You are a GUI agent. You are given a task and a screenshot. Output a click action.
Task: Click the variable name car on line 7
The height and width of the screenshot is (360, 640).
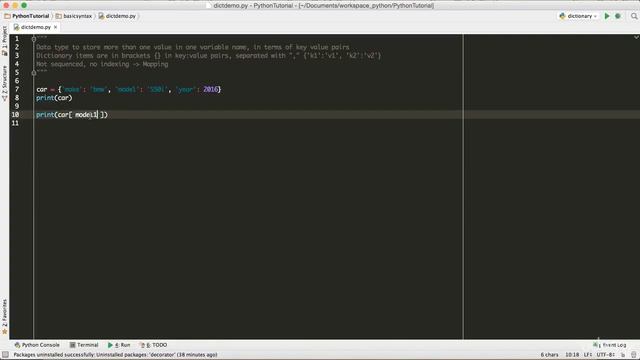[42, 89]
